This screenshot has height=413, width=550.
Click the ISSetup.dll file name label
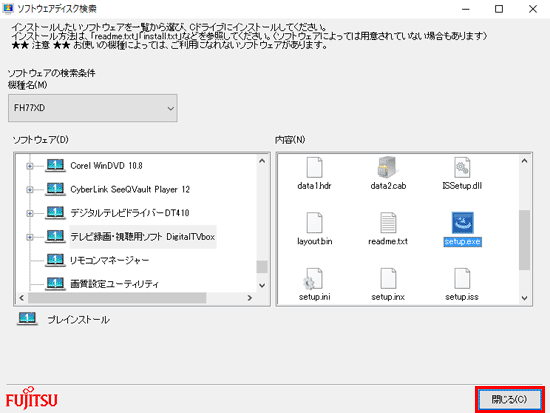click(x=462, y=186)
